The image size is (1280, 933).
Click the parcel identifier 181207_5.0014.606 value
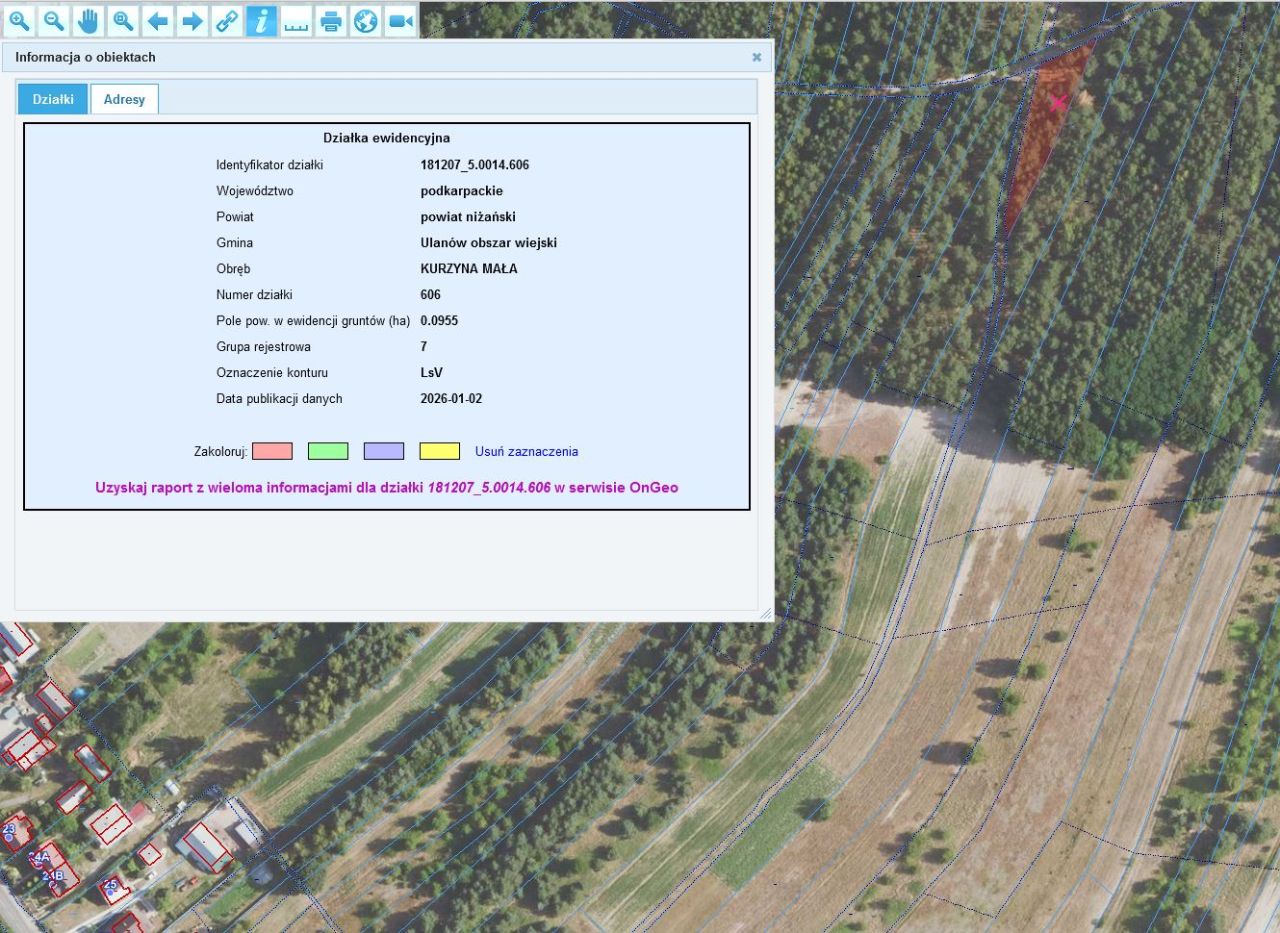point(475,165)
